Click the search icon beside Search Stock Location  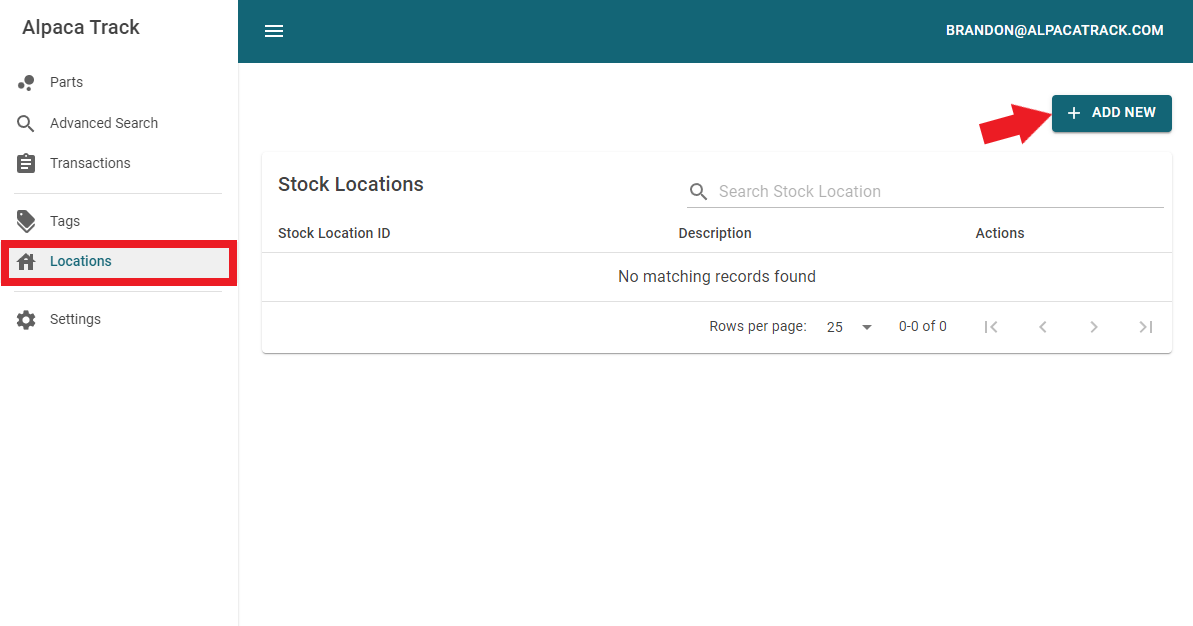pos(698,192)
